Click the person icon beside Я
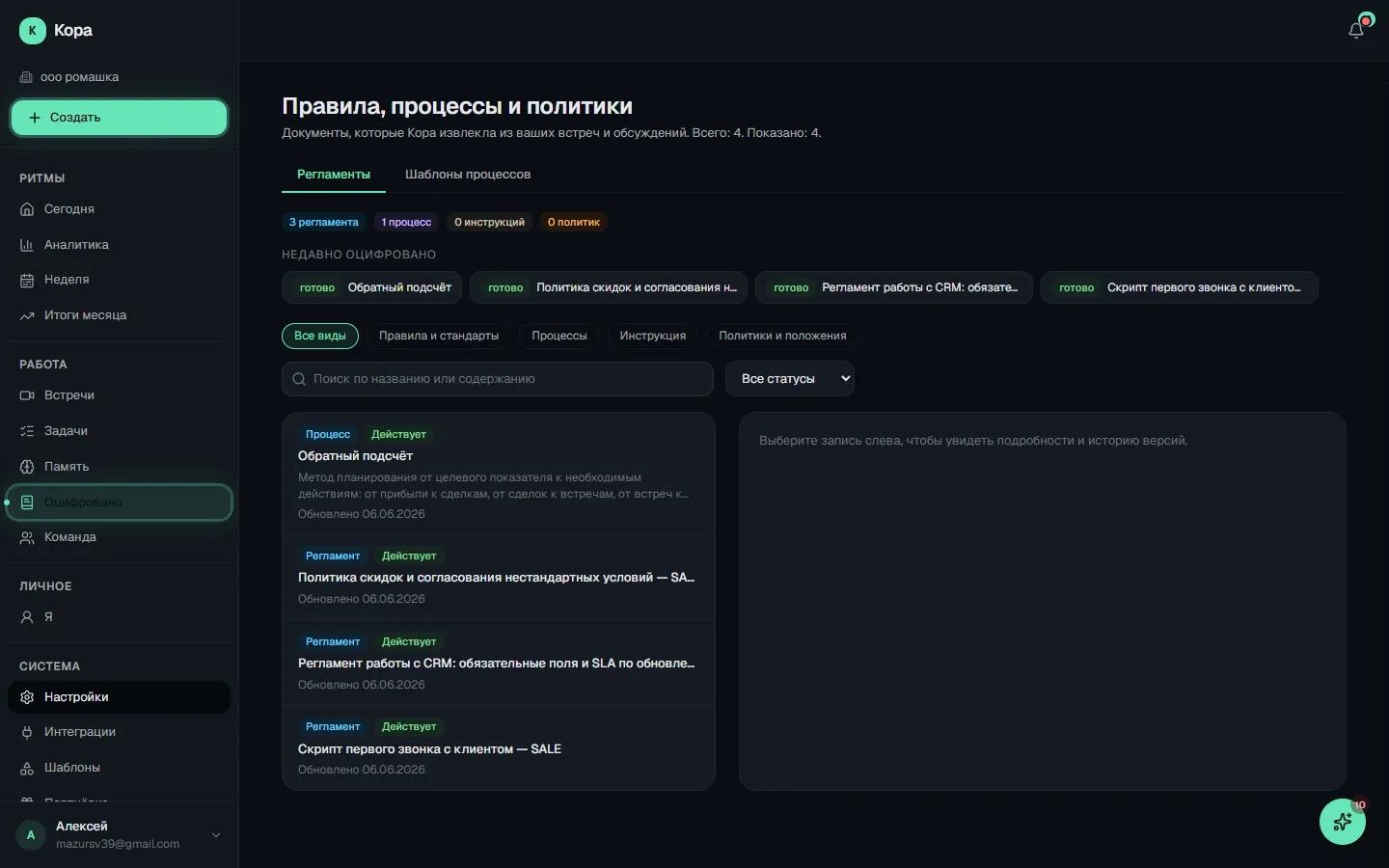Image resolution: width=1389 pixels, height=868 pixels. (27, 617)
